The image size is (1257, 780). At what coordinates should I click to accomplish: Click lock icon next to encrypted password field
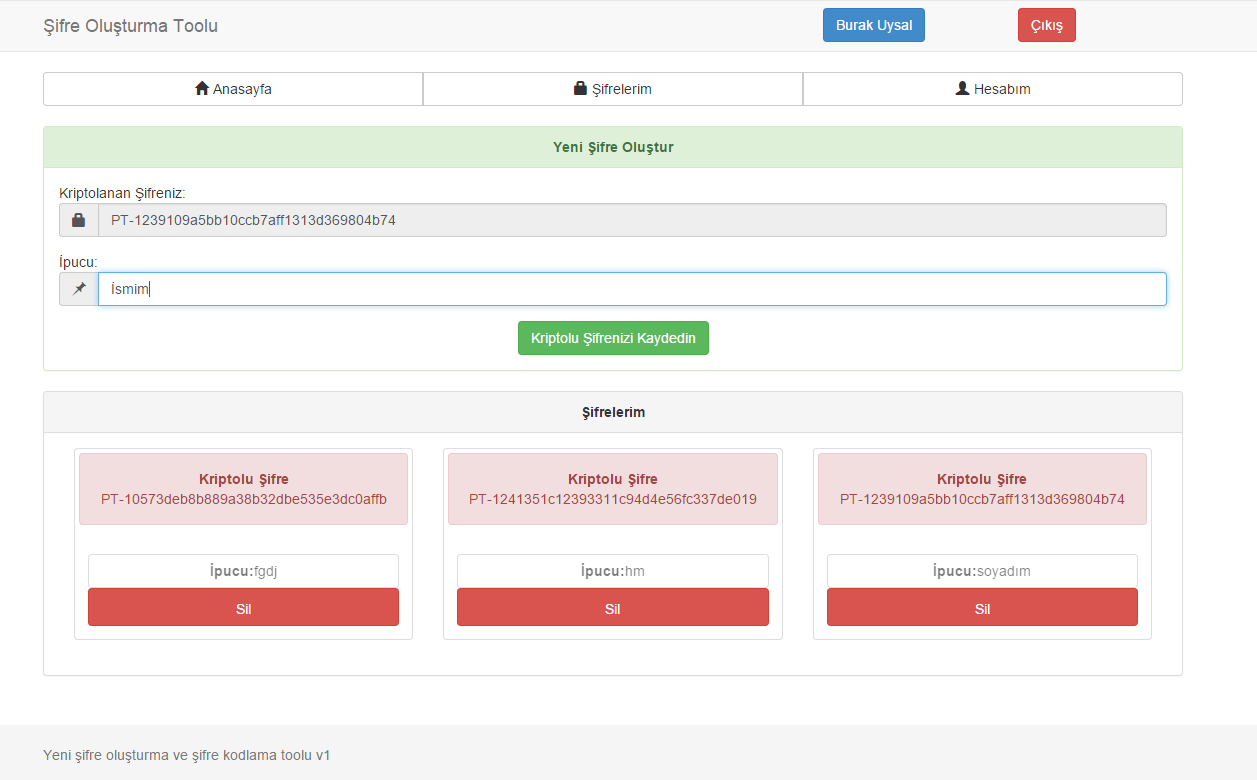click(79, 220)
